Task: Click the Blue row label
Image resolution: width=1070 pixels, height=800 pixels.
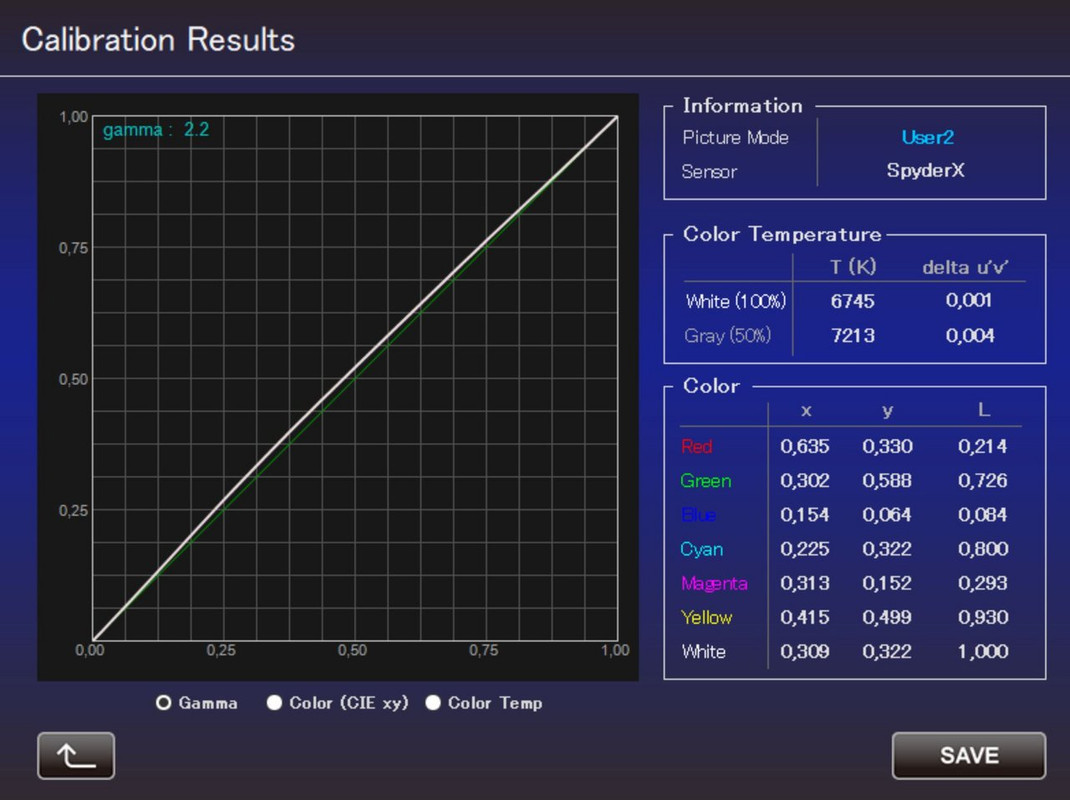Action: click(698, 515)
